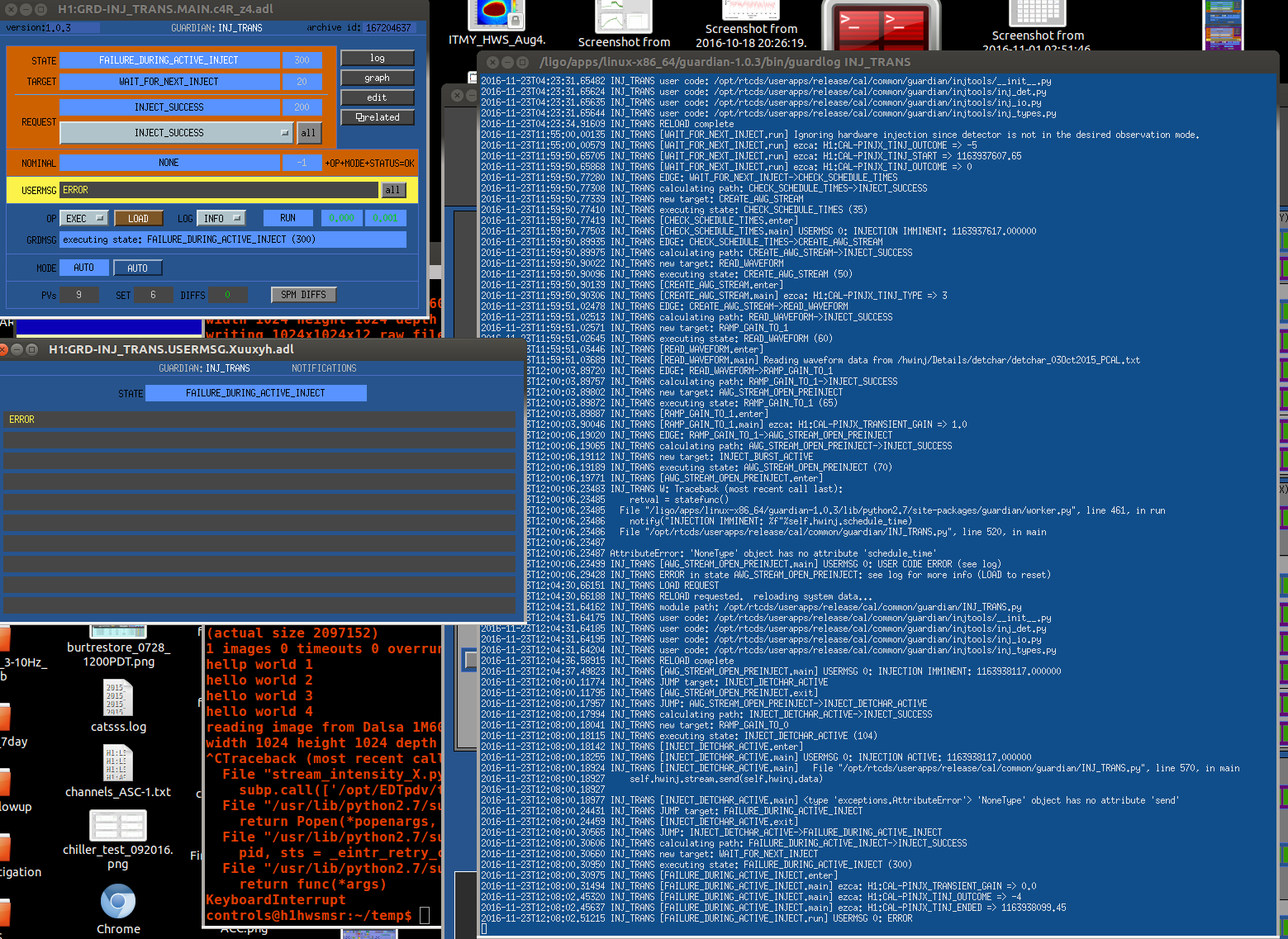Click the LOAD button
The height and width of the screenshot is (939, 1288).
(138, 218)
